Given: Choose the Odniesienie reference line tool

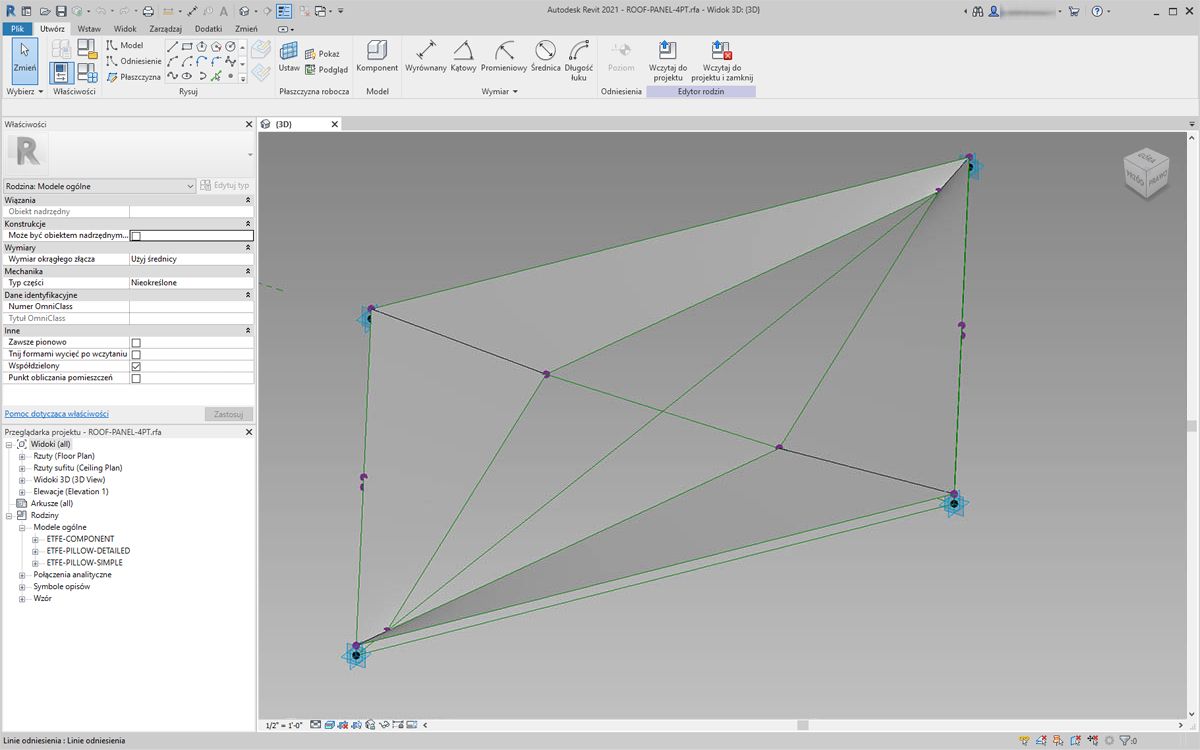Looking at the screenshot, I should point(134,61).
